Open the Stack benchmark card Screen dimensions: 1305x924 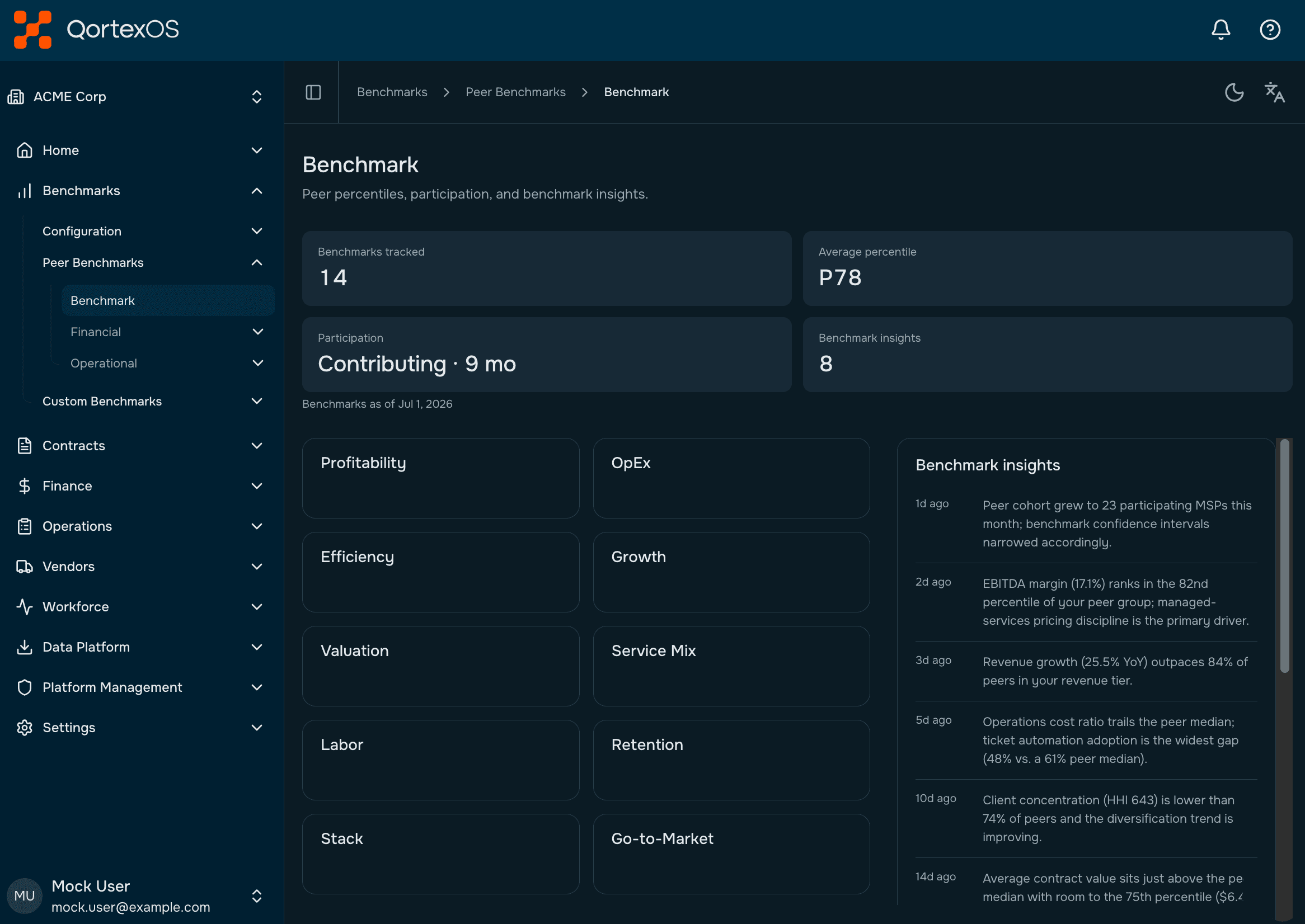point(440,854)
